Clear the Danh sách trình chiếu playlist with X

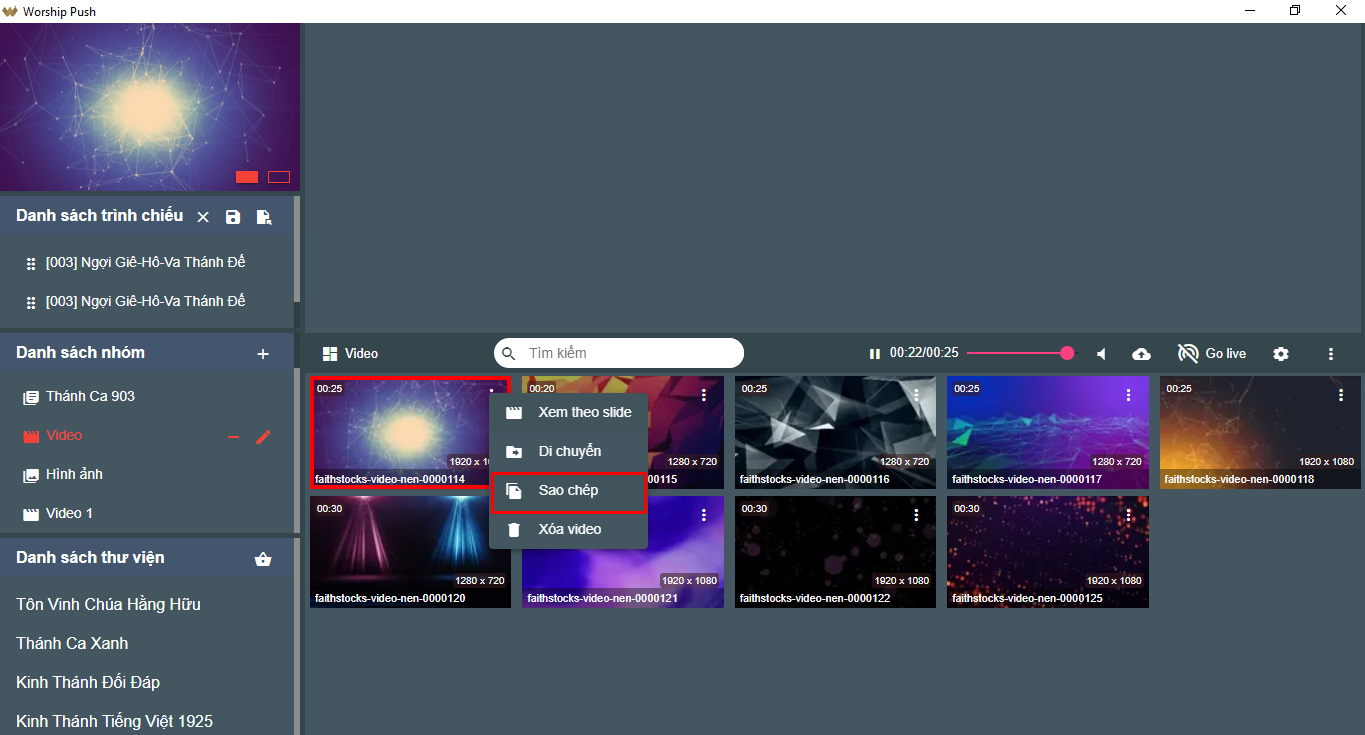(x=203, y=217)
